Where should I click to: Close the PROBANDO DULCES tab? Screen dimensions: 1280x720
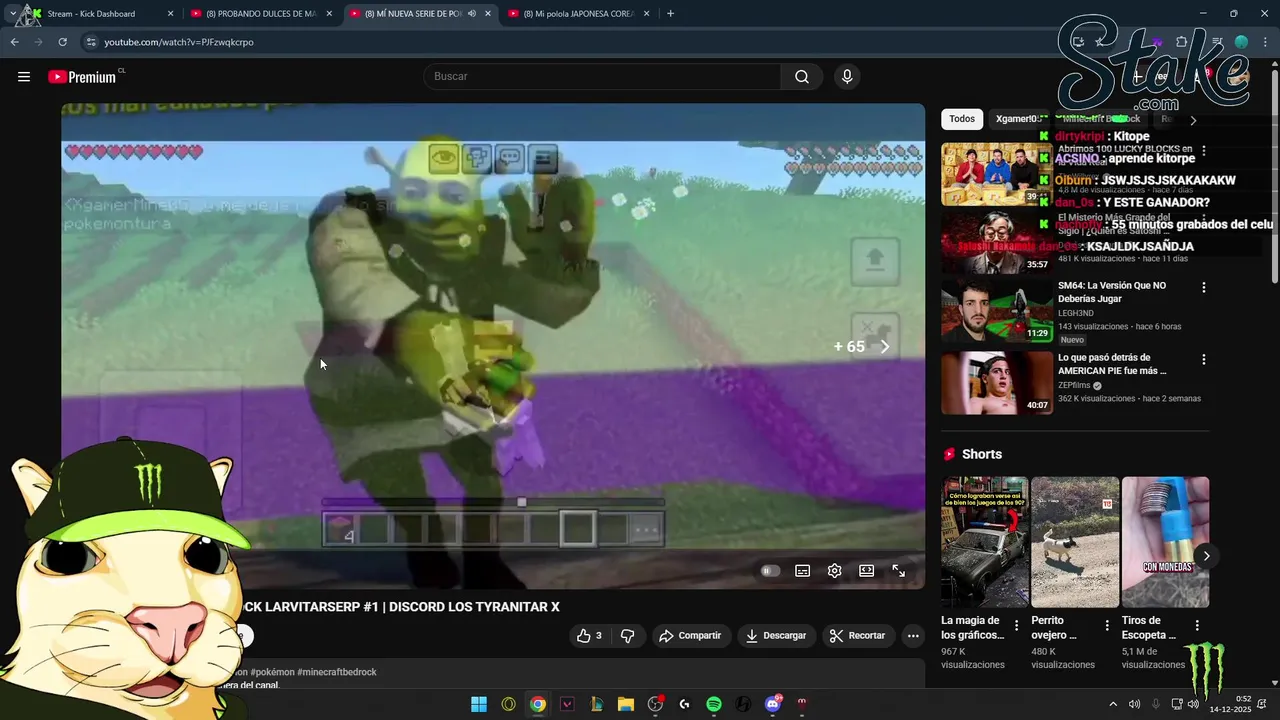tap(329, 14)
